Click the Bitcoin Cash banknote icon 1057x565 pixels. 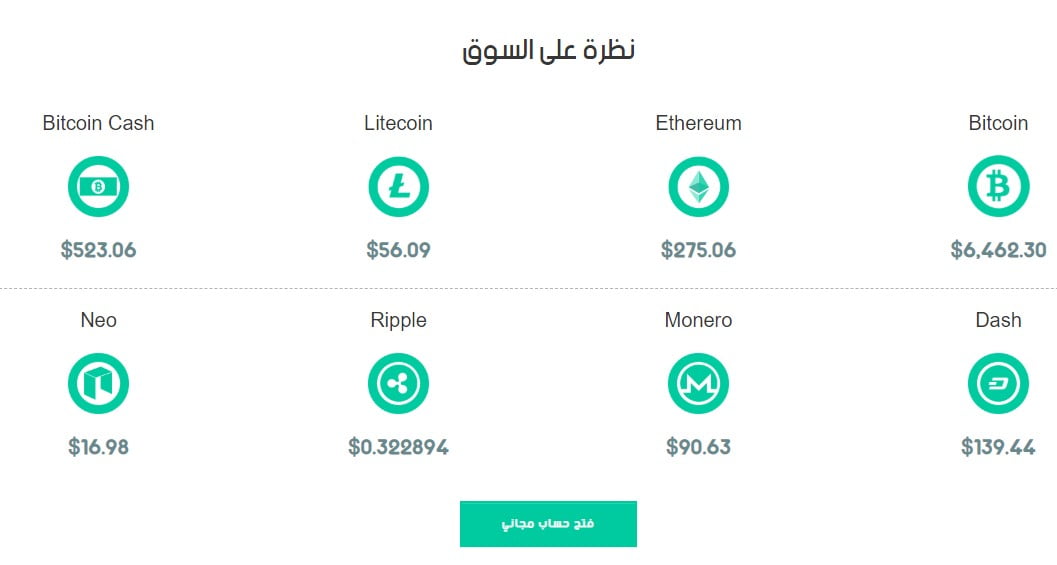[98, 187]
